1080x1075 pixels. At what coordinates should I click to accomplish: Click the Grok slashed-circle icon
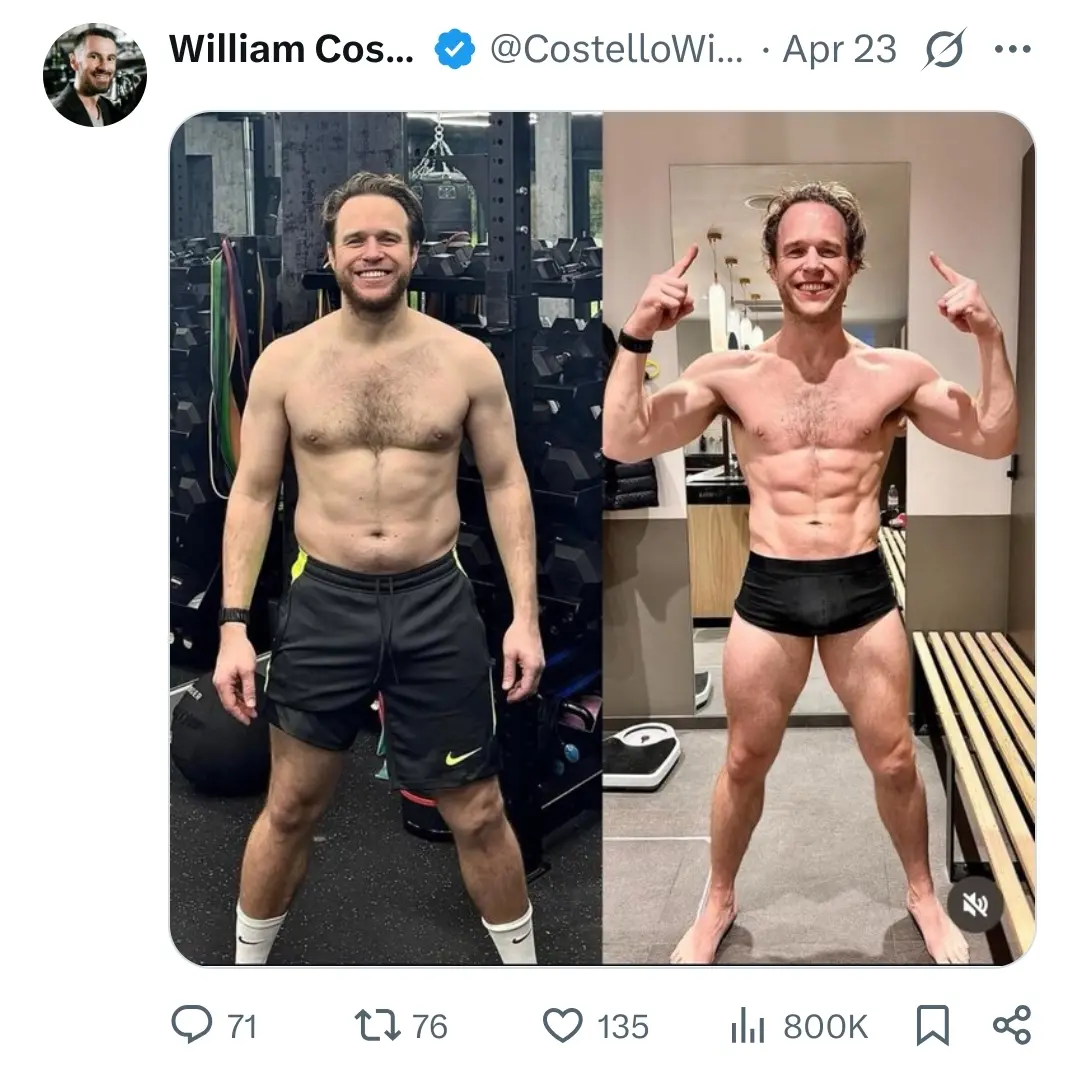[944, 49]
